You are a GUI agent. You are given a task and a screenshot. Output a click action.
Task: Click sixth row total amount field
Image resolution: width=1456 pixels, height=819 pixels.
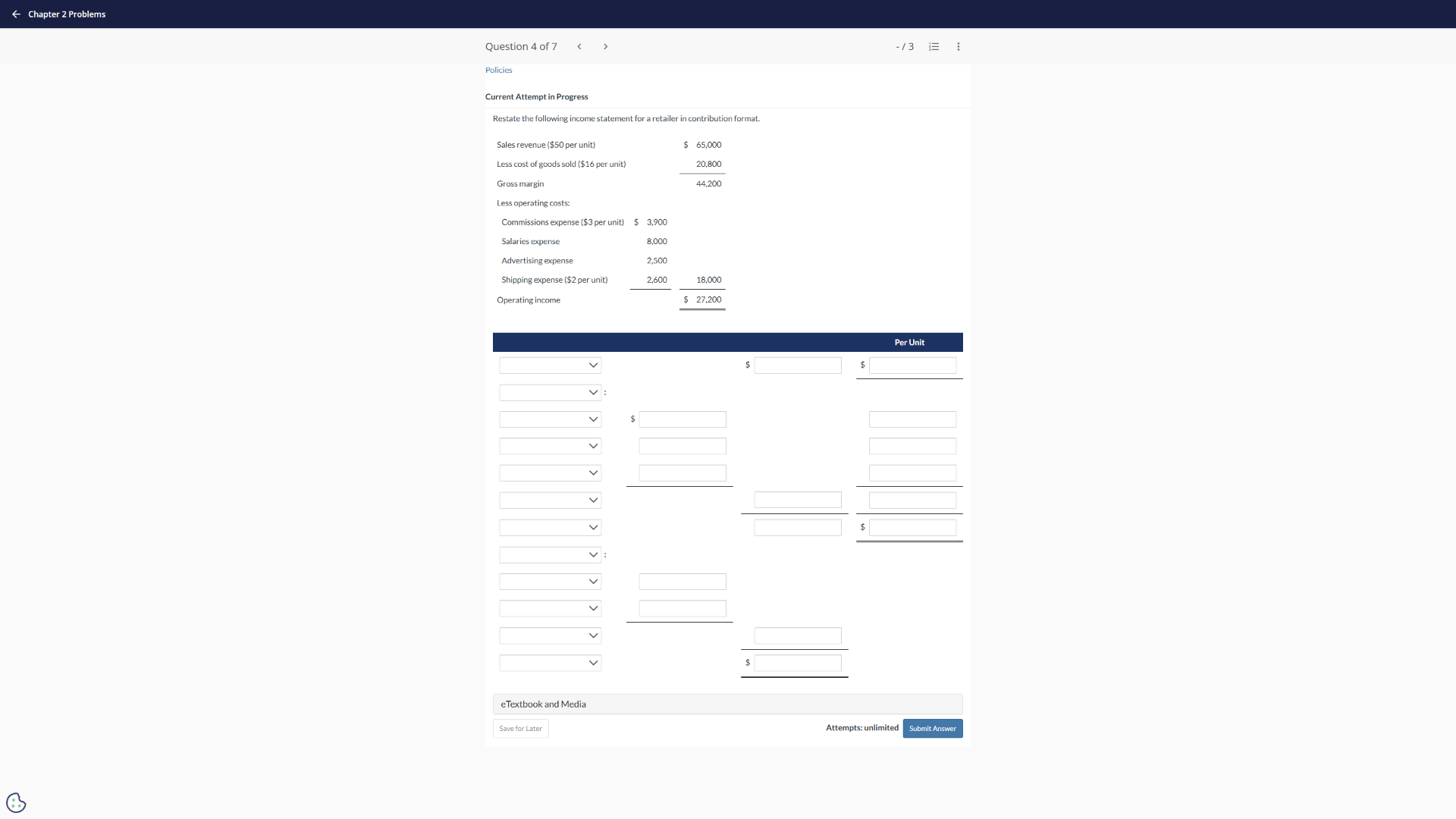click(x=798, y=500)
